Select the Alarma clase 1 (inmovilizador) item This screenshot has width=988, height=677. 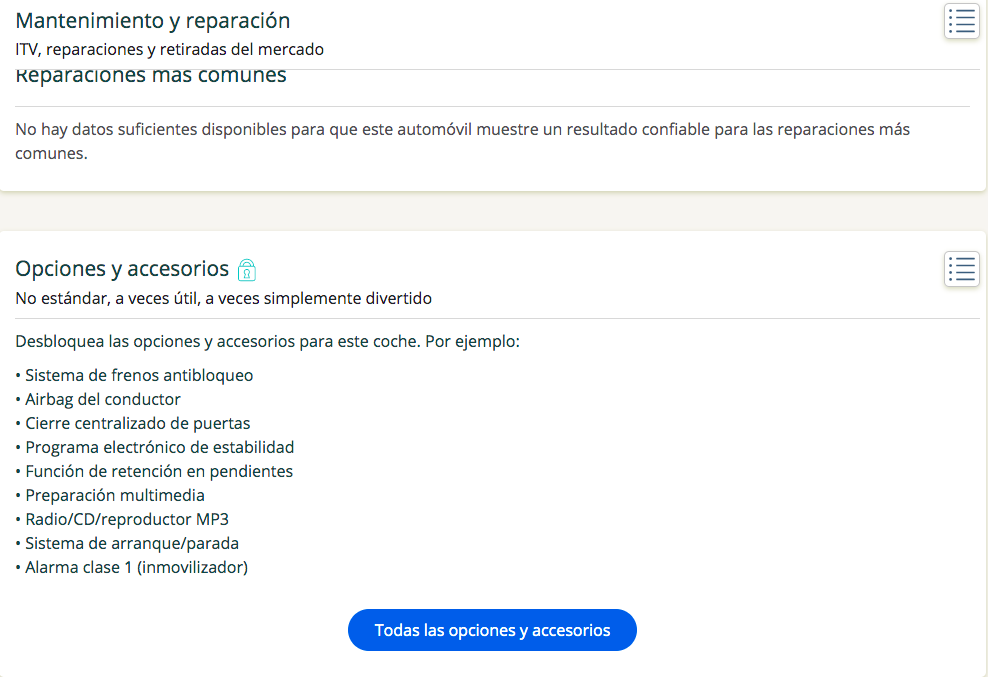(x=132, y=567)
